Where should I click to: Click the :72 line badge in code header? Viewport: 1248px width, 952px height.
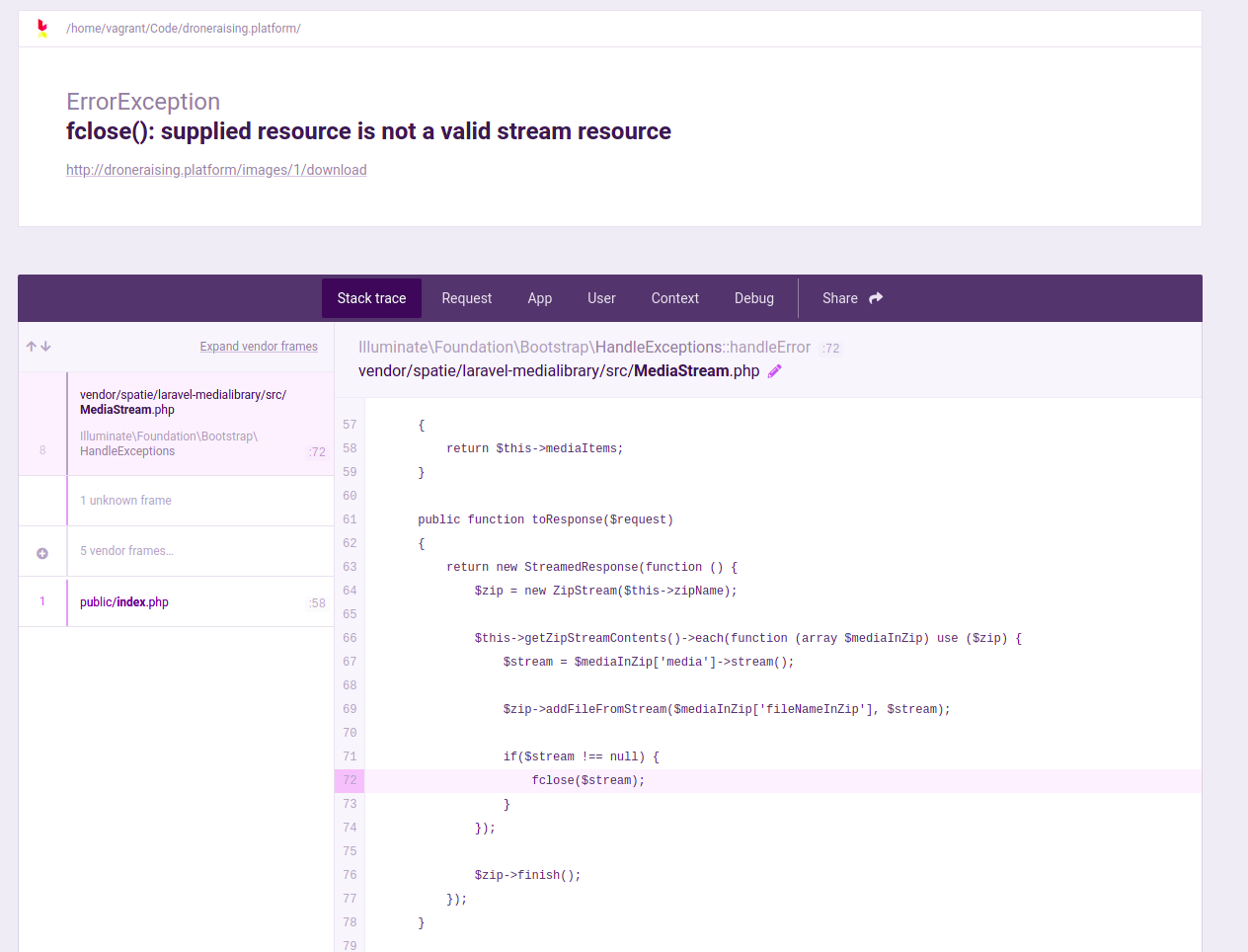click(x=831, y=349)
